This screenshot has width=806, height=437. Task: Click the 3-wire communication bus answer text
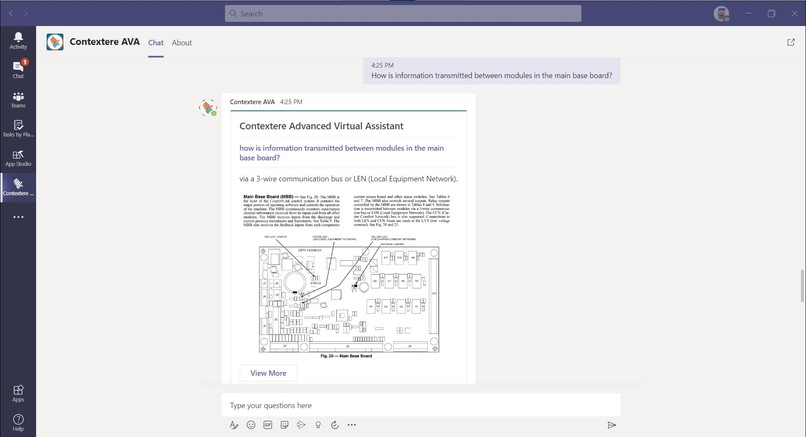point(348,179)
